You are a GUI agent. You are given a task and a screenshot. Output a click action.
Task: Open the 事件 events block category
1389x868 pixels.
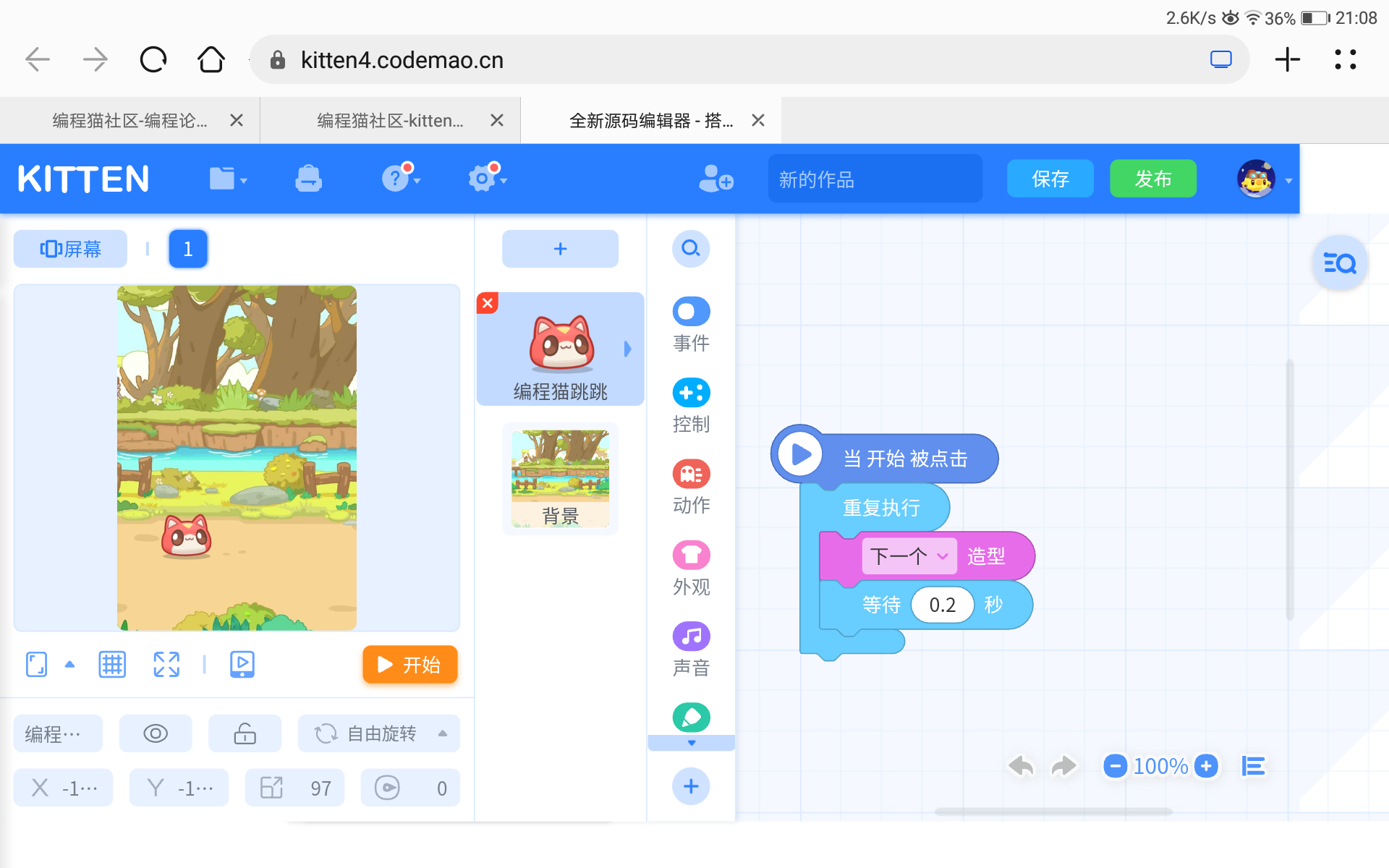692,325
